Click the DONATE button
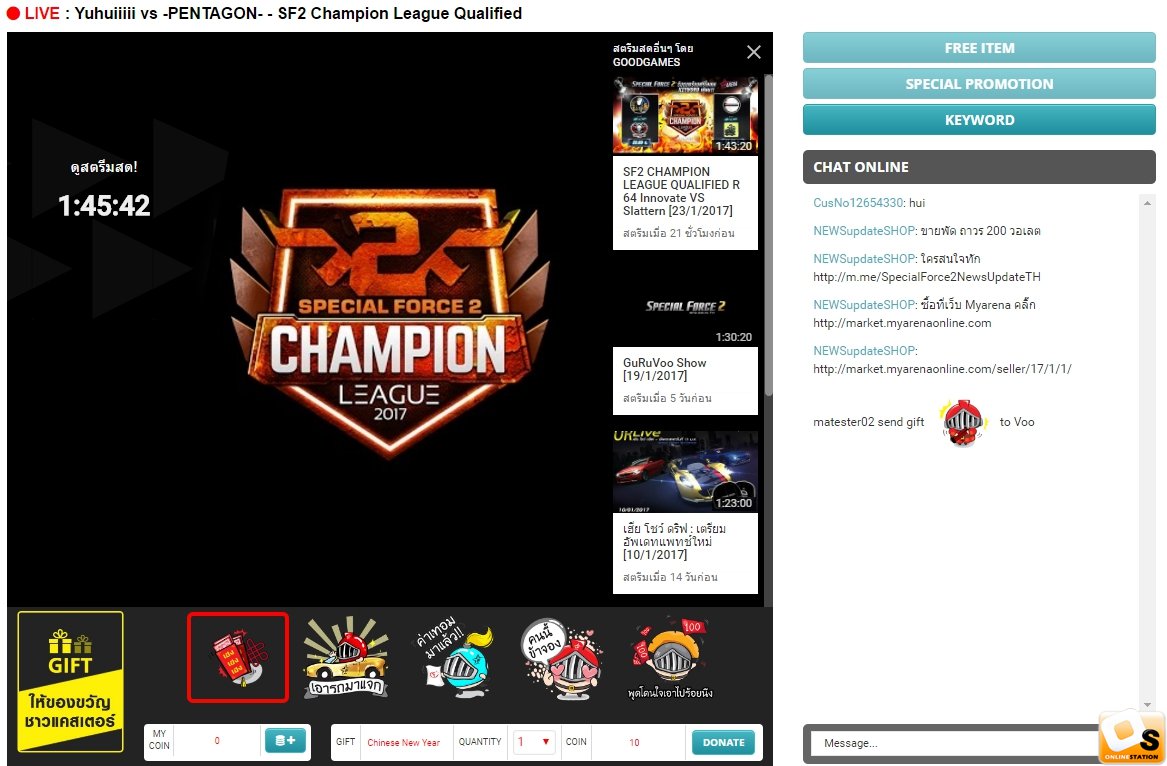This screenshot has width=1167, height=766. coord(723,742)
